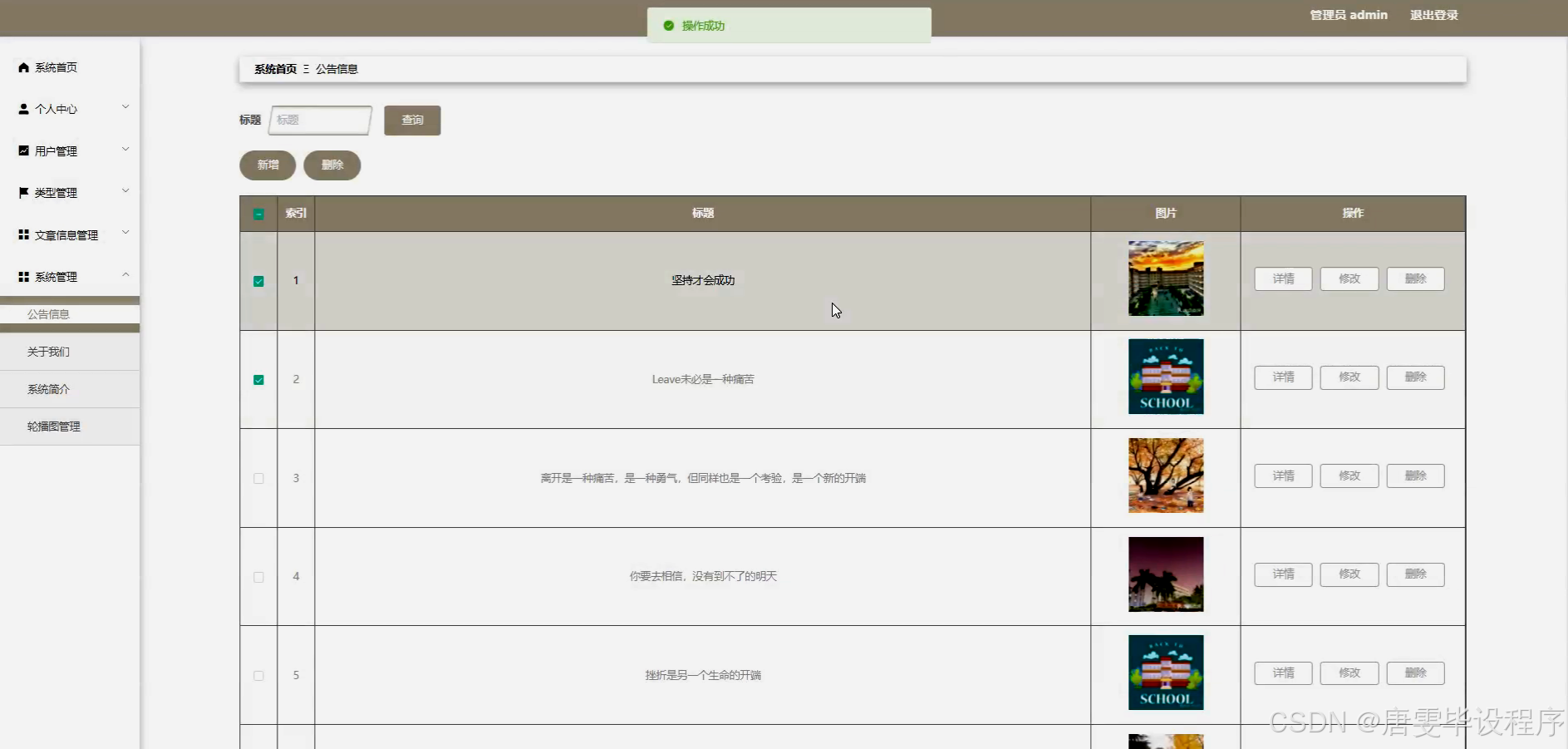Click the title text Leave未必是一种痛苦
This screenshot has height=749, width=1568.
point(703,380)
